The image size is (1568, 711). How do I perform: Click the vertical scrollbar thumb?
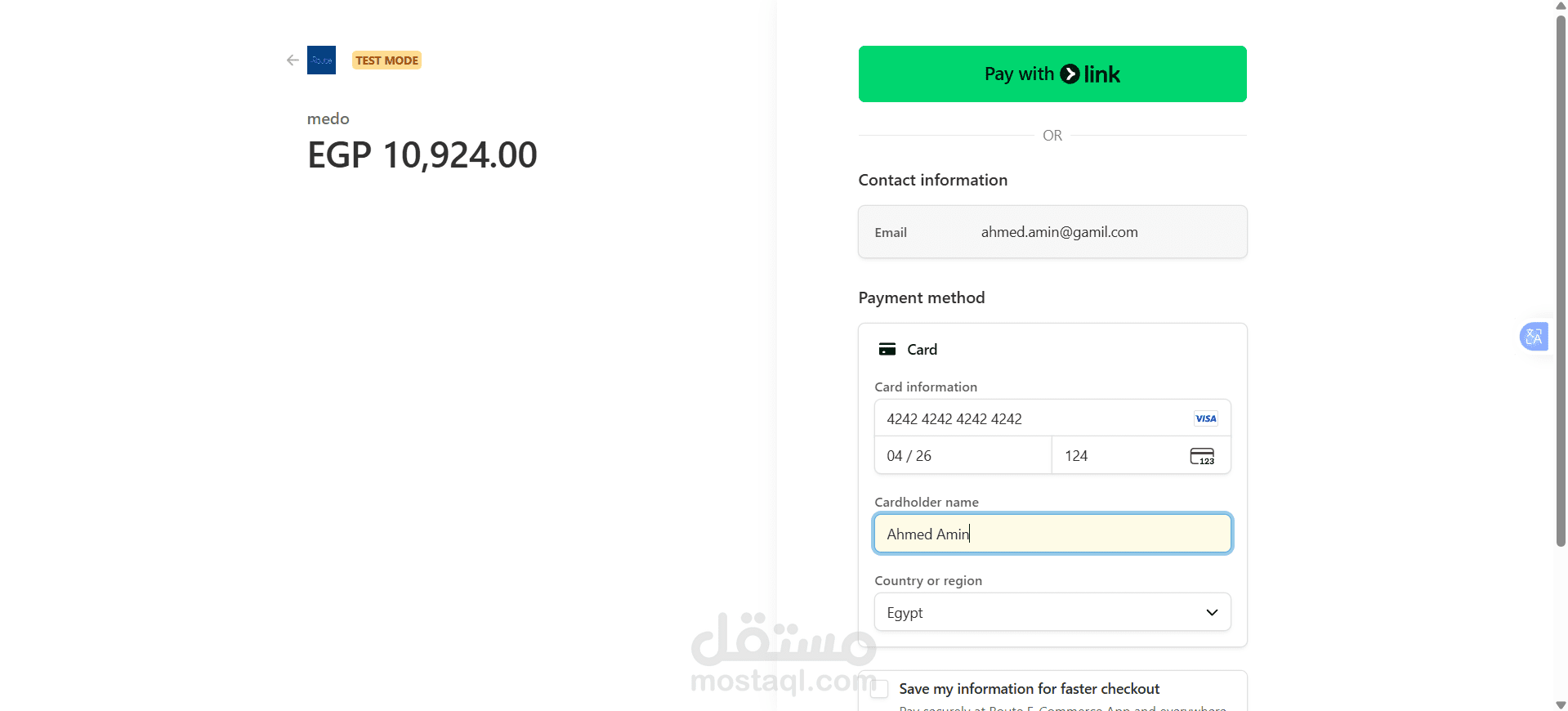(1561, 278)
